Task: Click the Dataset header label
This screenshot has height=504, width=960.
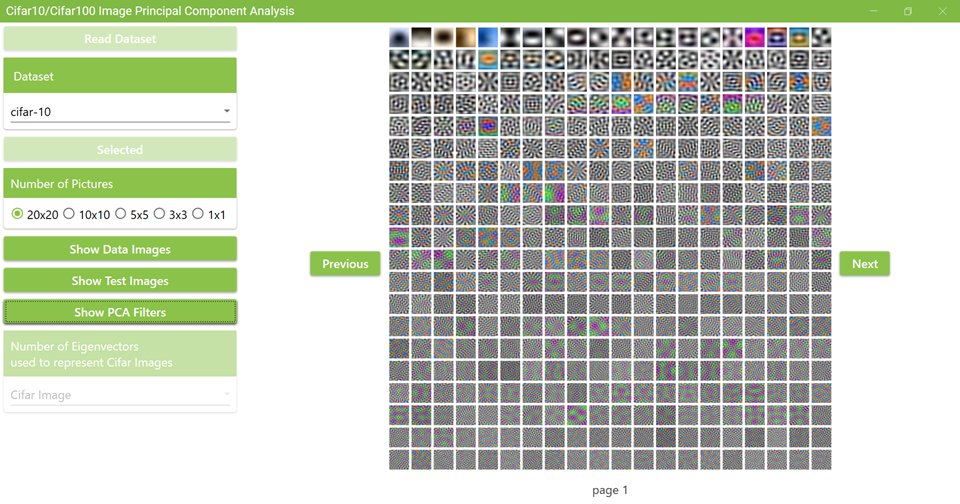Action: click(x=34, y=77)
